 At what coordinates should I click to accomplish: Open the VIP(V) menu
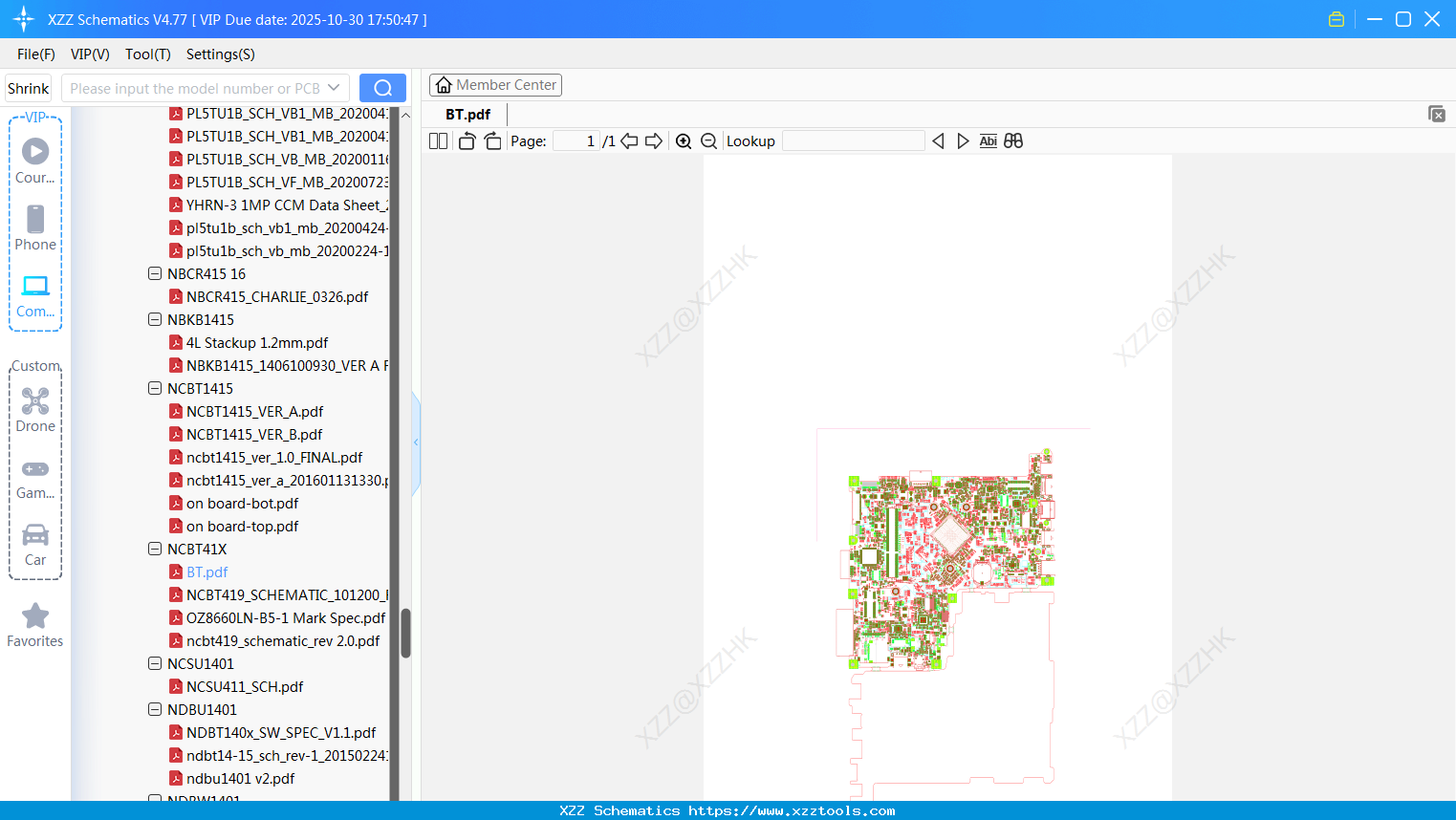90,54
